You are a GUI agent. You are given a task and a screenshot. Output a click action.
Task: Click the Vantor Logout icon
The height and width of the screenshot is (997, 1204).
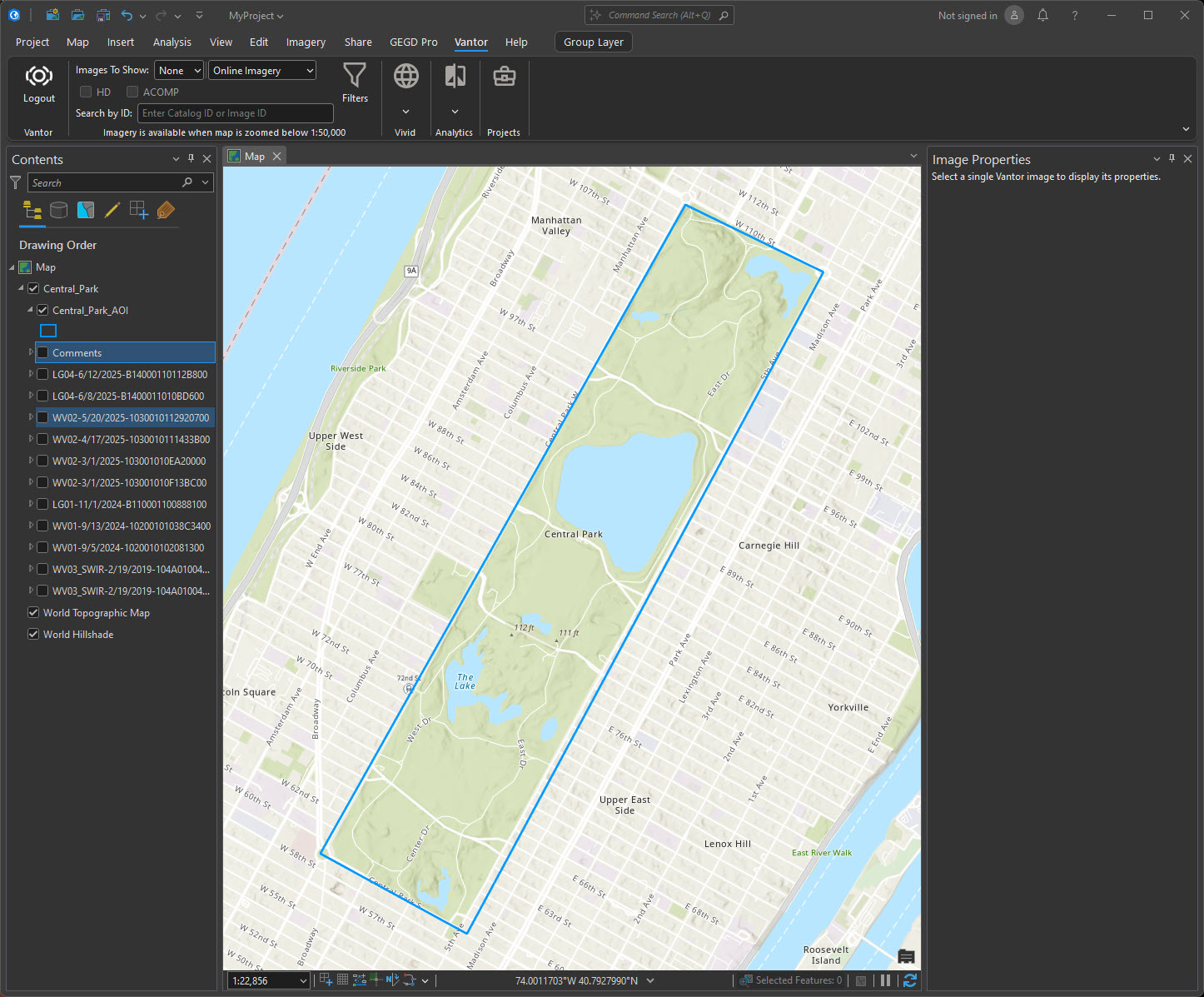(x=38, y=77)
